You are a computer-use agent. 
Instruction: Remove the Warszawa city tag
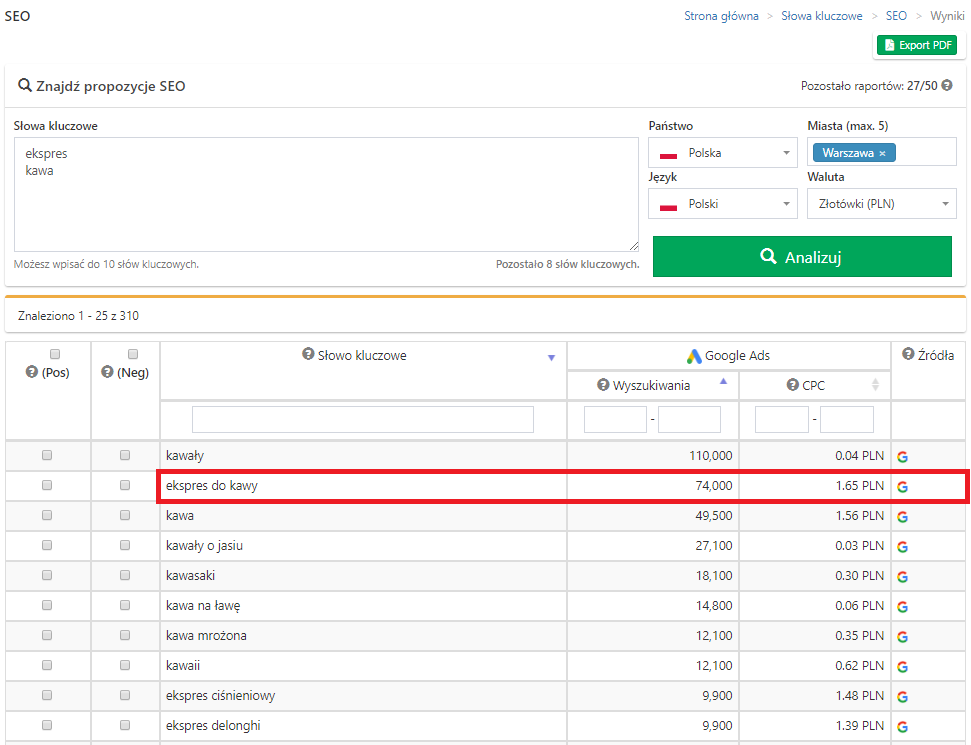point(882,153)
